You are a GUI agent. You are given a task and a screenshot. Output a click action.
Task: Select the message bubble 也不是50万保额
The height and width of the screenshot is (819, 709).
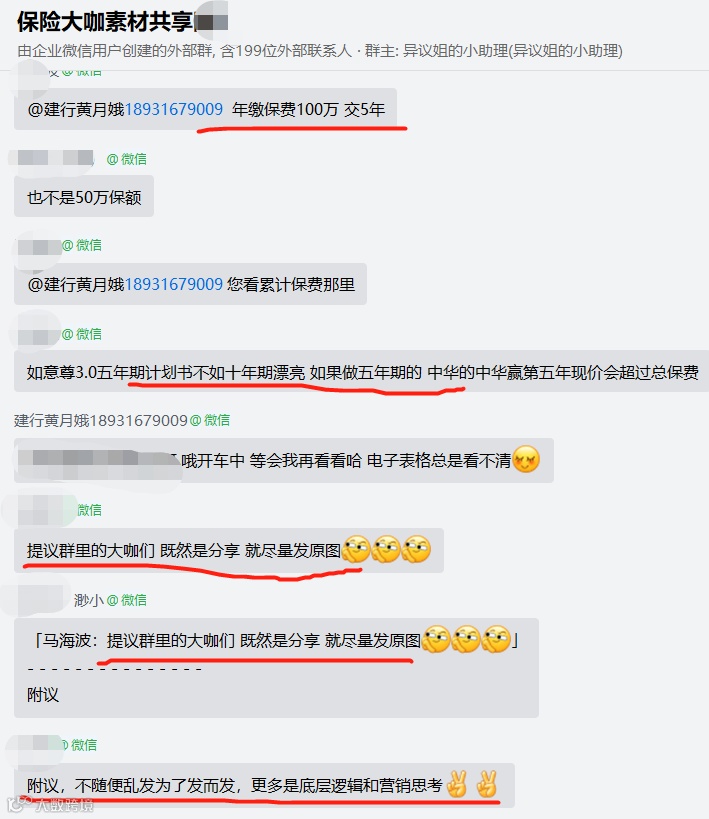click(84, 196)
